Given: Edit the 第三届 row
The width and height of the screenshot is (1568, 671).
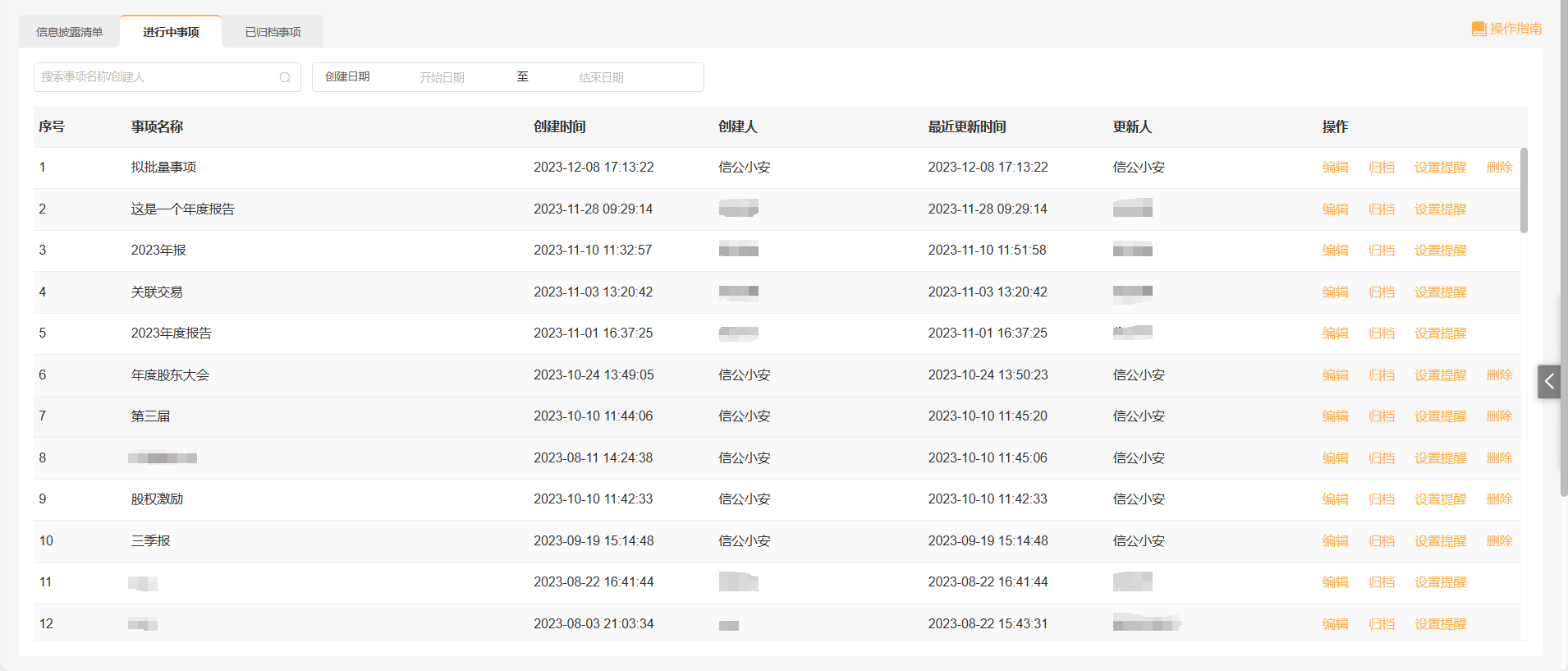Looking at the screenshot, I should click(x=1335, y=416).
